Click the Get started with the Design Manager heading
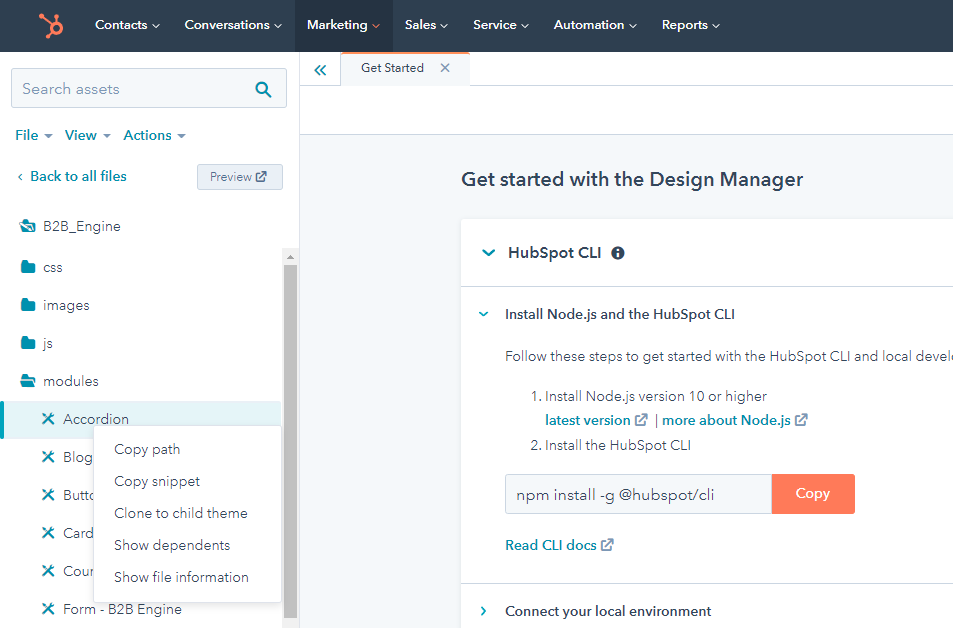This screenshot has height=628, width=953. pyautogui.click(x=632, y=179)
